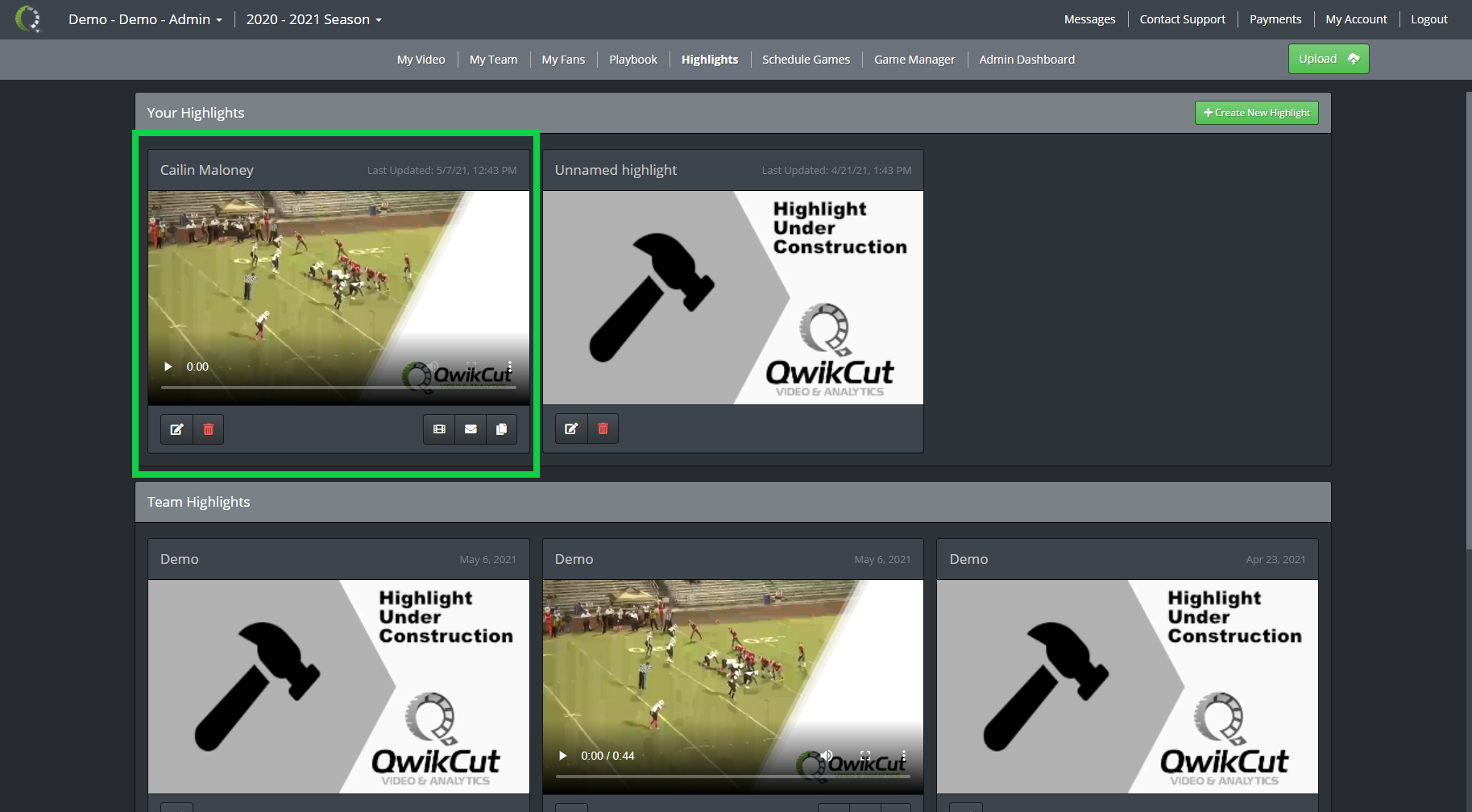The height and width of the screenshot is (812, 1472).
Task: Delete the Cailin Maloney highlight
Action: 208,429
